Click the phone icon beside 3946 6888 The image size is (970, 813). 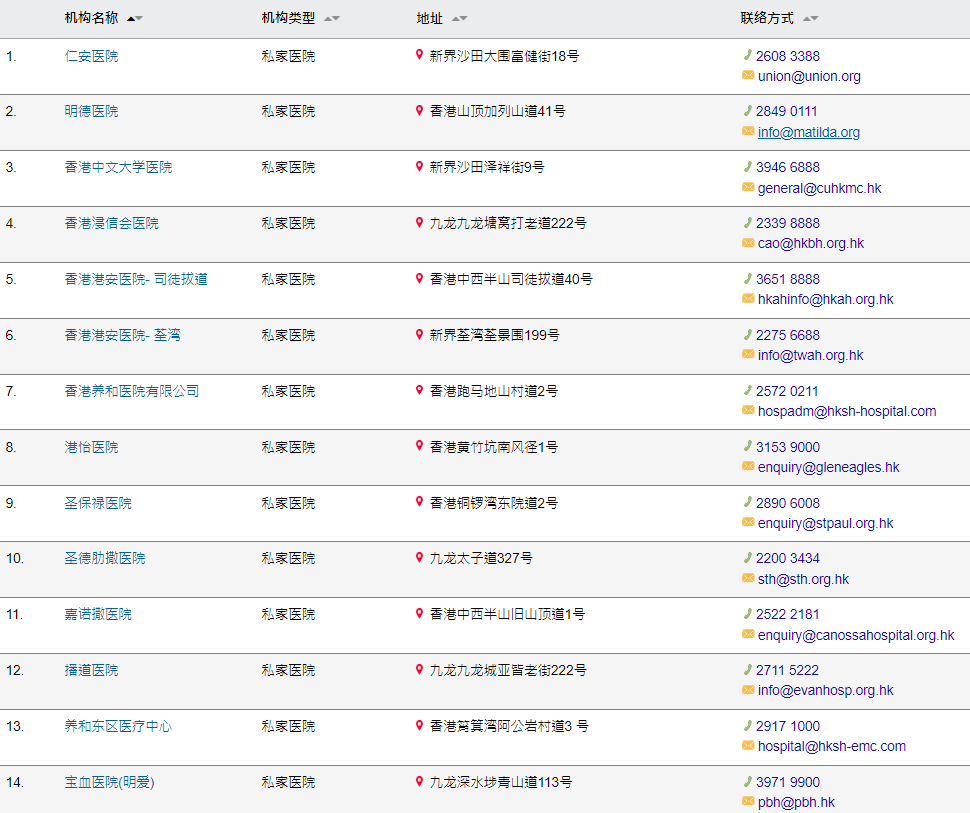[747, 166]
